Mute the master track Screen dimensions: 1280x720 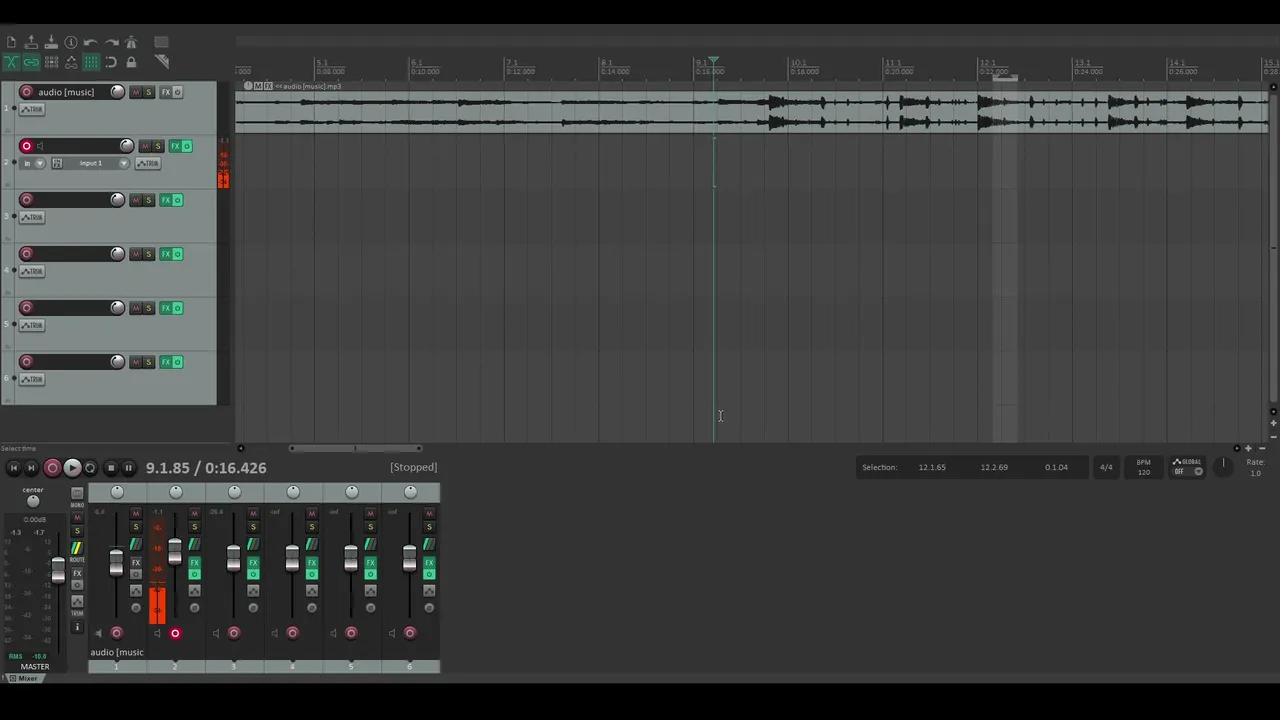click(x=77, y=517)
